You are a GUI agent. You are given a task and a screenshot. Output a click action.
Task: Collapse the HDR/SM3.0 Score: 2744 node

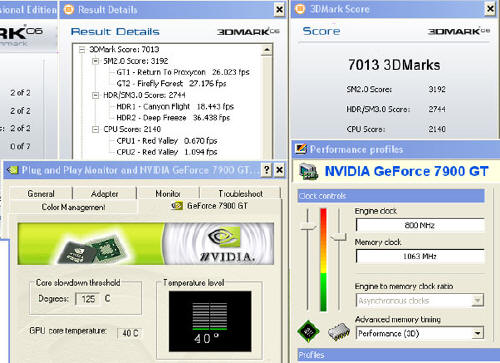95,96
